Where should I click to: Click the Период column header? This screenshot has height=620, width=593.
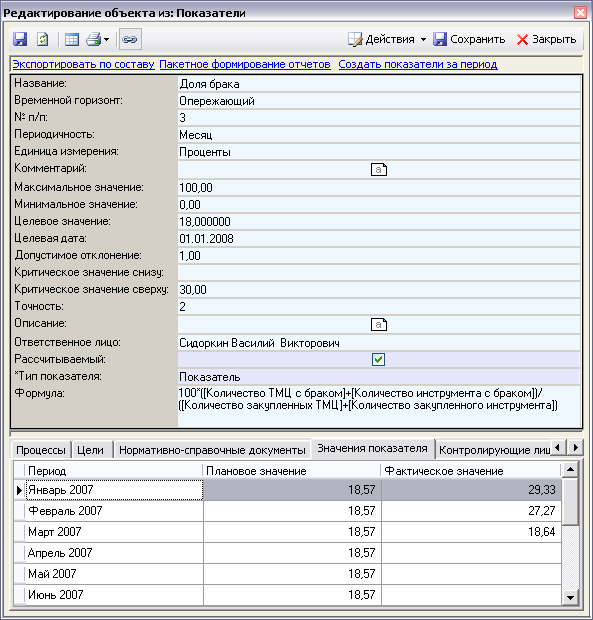coord(114,471)
